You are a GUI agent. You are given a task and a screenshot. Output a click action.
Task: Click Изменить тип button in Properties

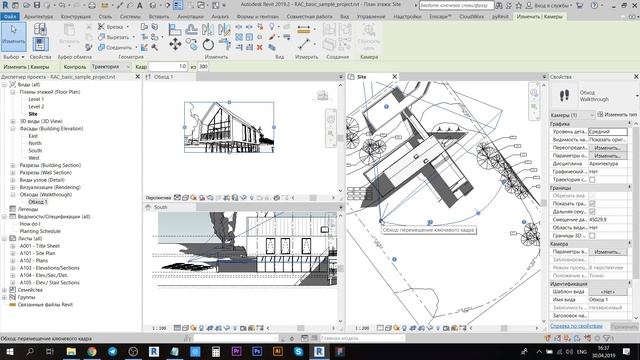pyautogui.click(x=617, y=115)
